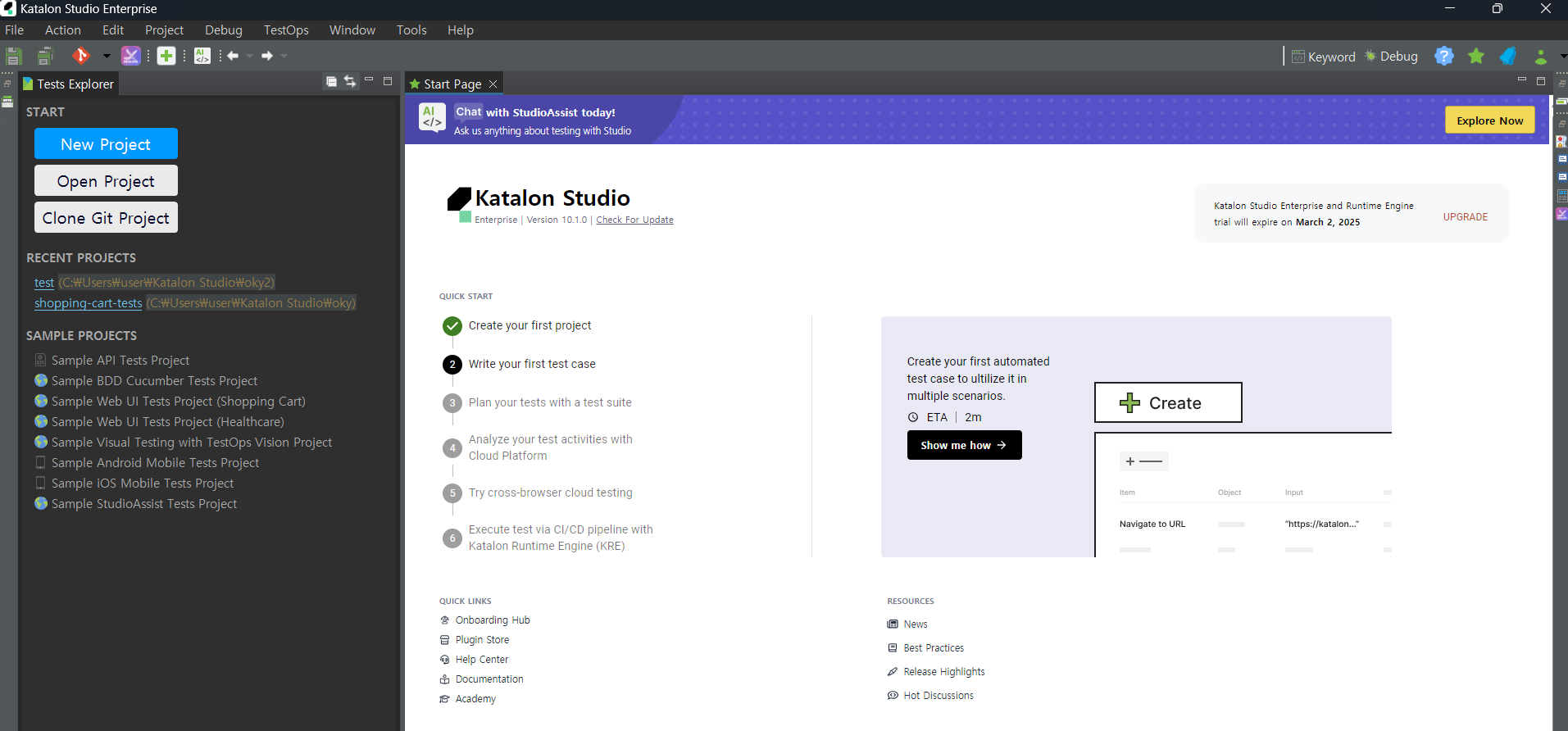Image resolution: width=1568 pixels, height=731 pixels.
Task: Click the Clone Git Project button
Action: tap(106, 217)
